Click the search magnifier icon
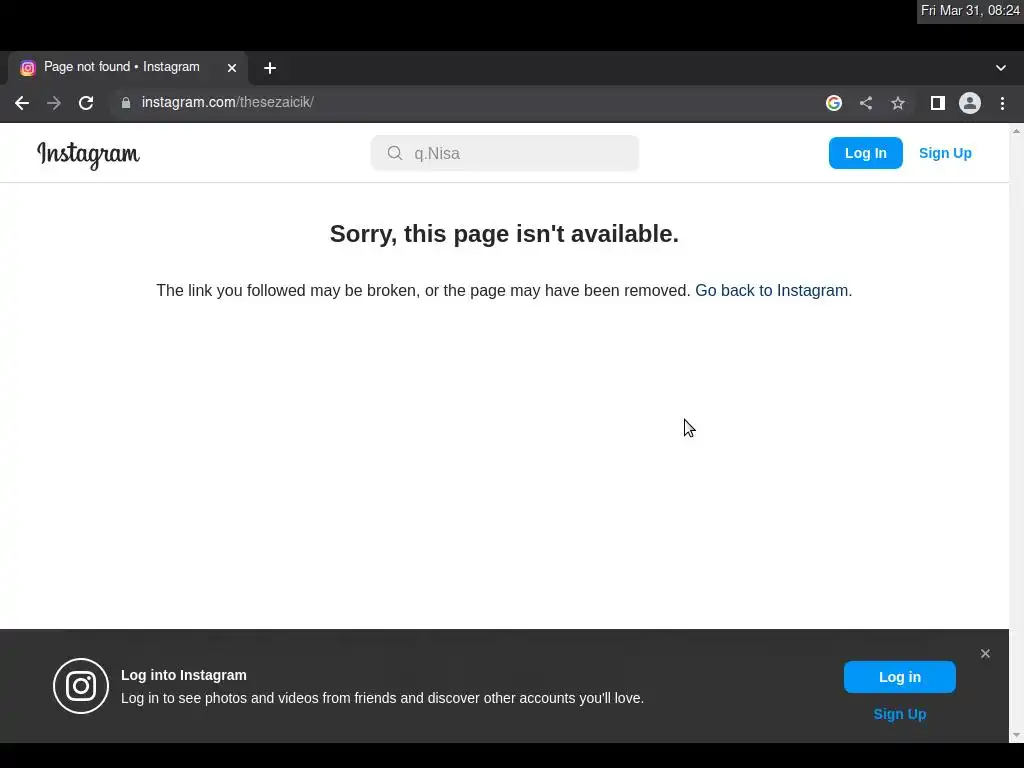1024x768 pixels. coord(394,153)
